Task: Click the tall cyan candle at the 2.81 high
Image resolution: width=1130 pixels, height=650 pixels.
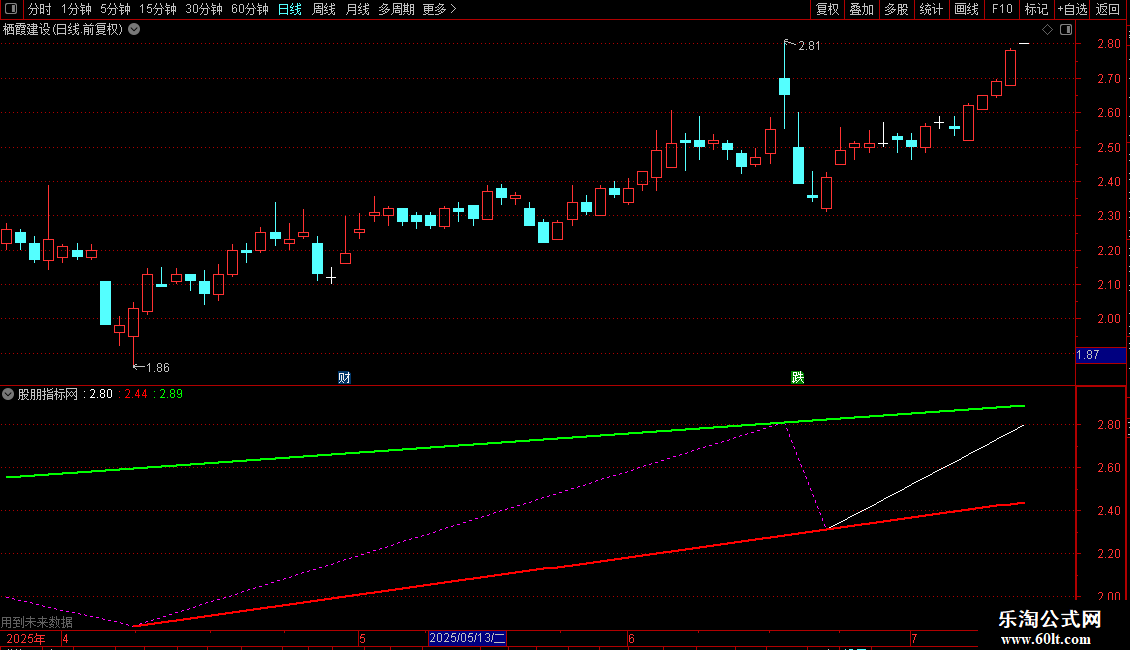Action: [784, 85]
